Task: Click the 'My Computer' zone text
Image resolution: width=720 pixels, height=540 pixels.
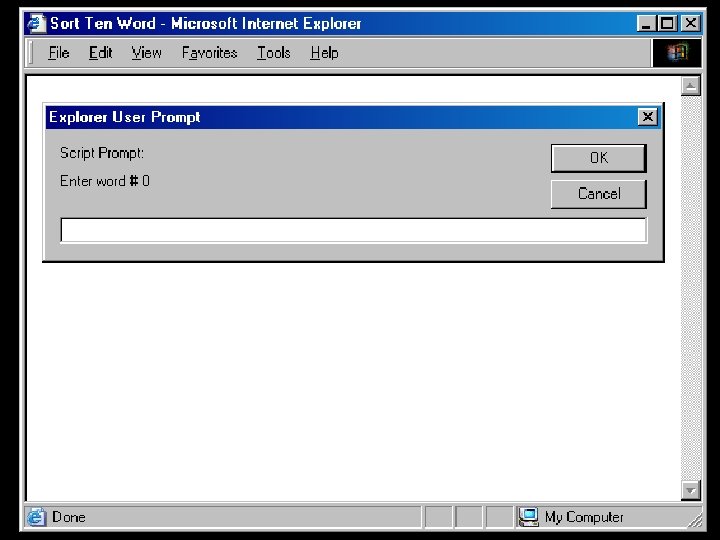Action: point(584,518)
